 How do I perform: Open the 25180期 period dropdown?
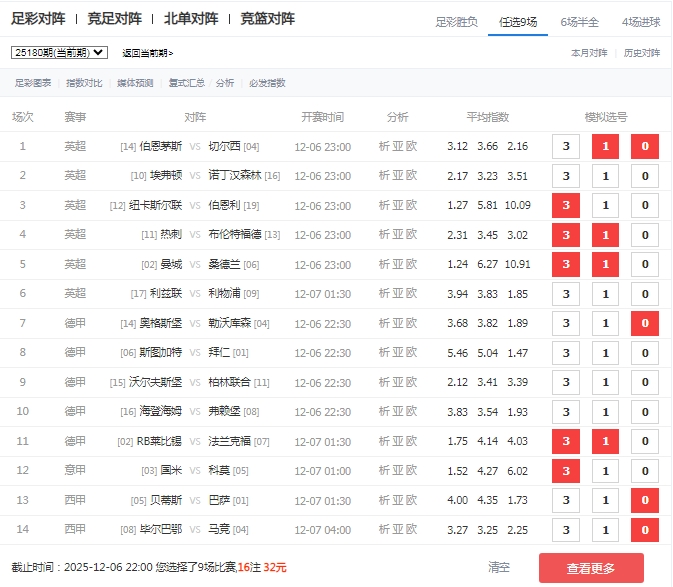pyautogui.click(x=59, y=53)
